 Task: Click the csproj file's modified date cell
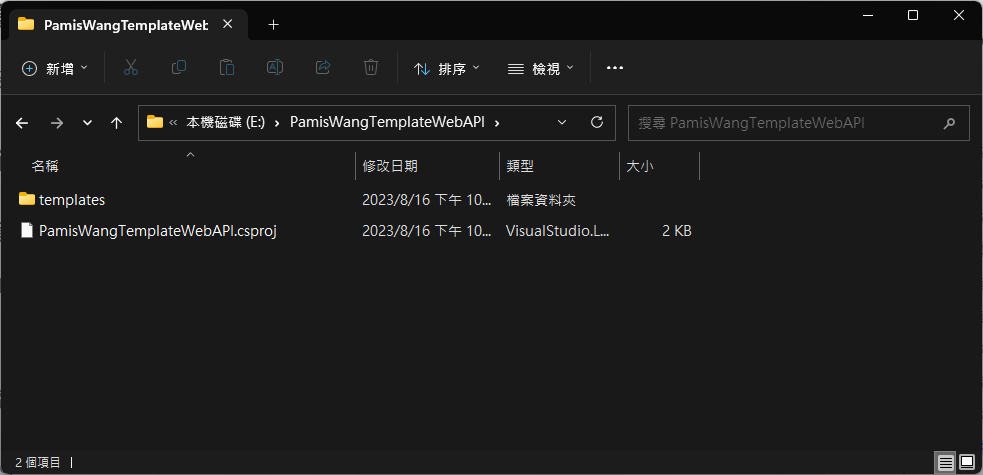[x=426, y=231]
